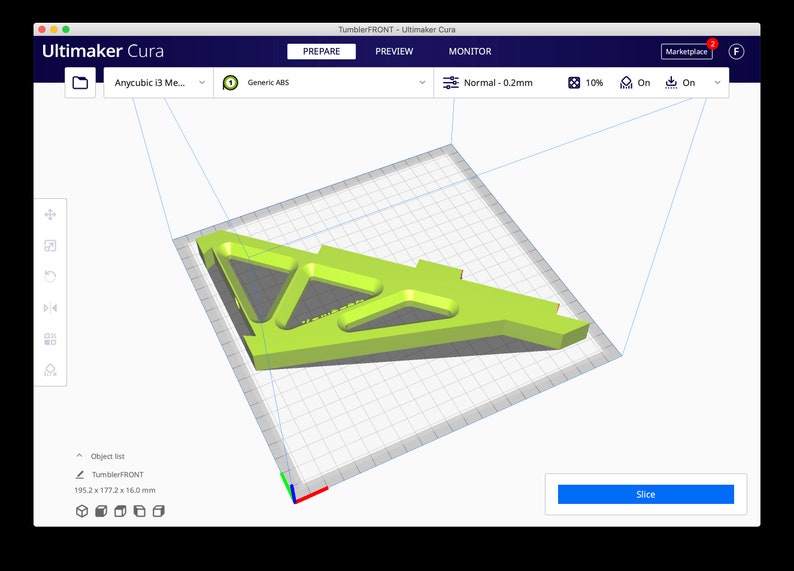Select the Scale tool
The width and height of the screenshot is (794, 571).
[x=50, y=246]
